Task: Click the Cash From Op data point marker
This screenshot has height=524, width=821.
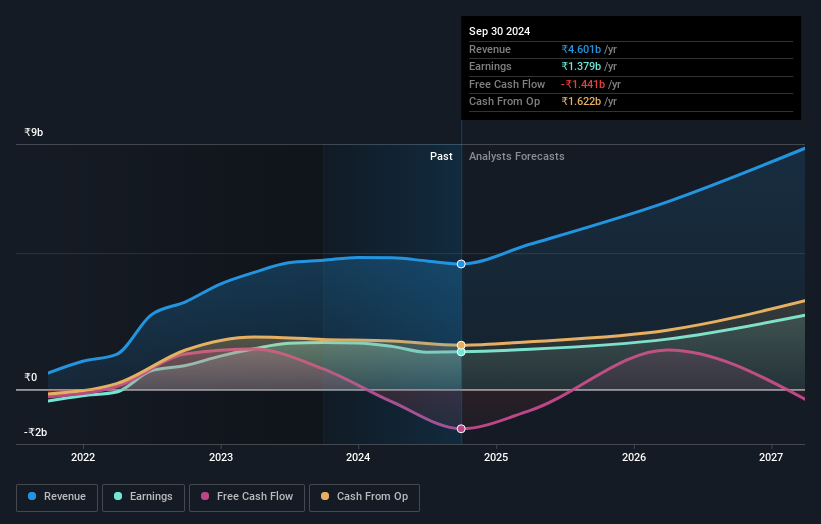Action: click(461, 345)
